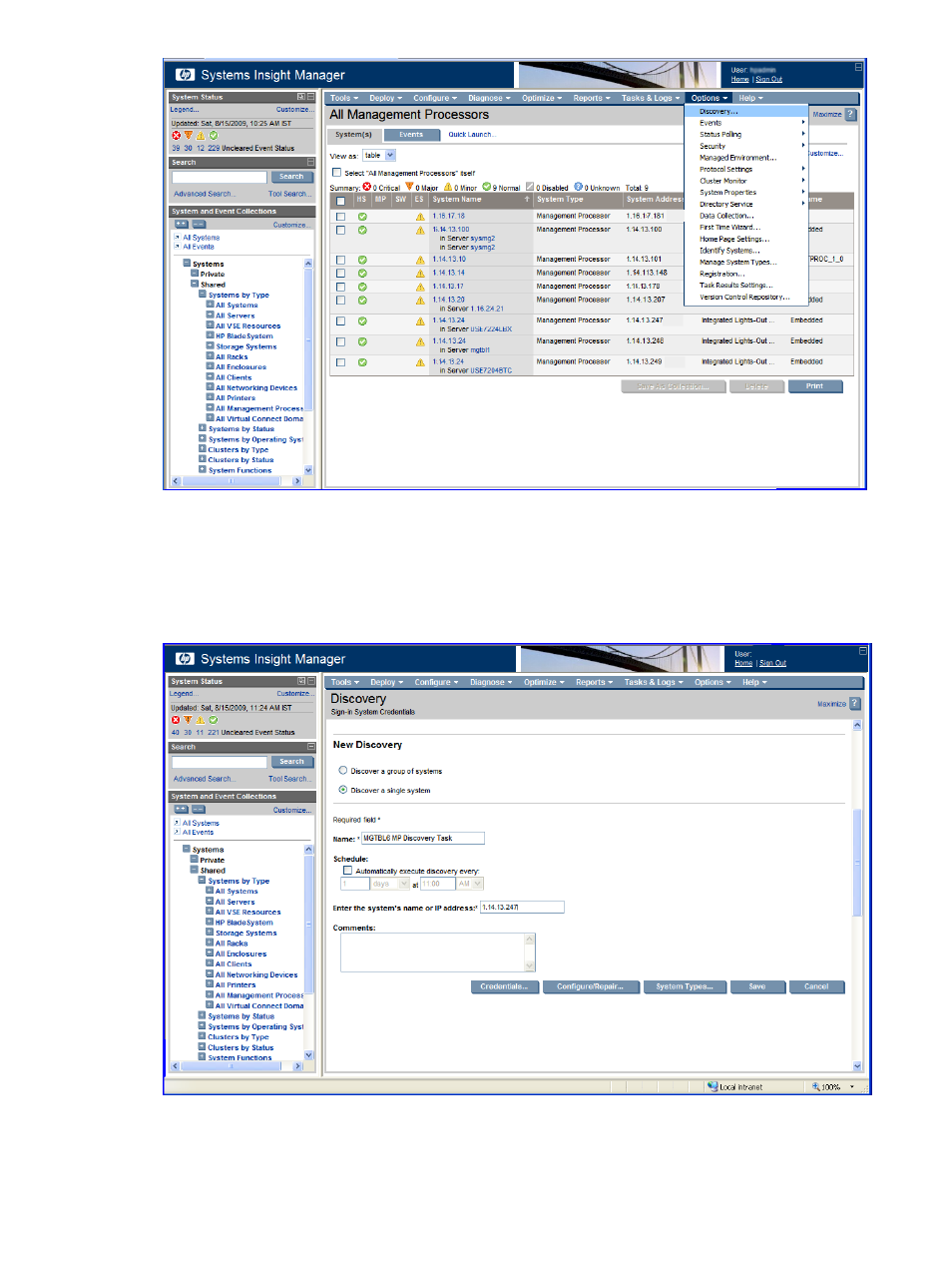The image size is (952, 1268).
Task: Choose Protocol Settings in the Options menu
Action: tap(745, 170)
